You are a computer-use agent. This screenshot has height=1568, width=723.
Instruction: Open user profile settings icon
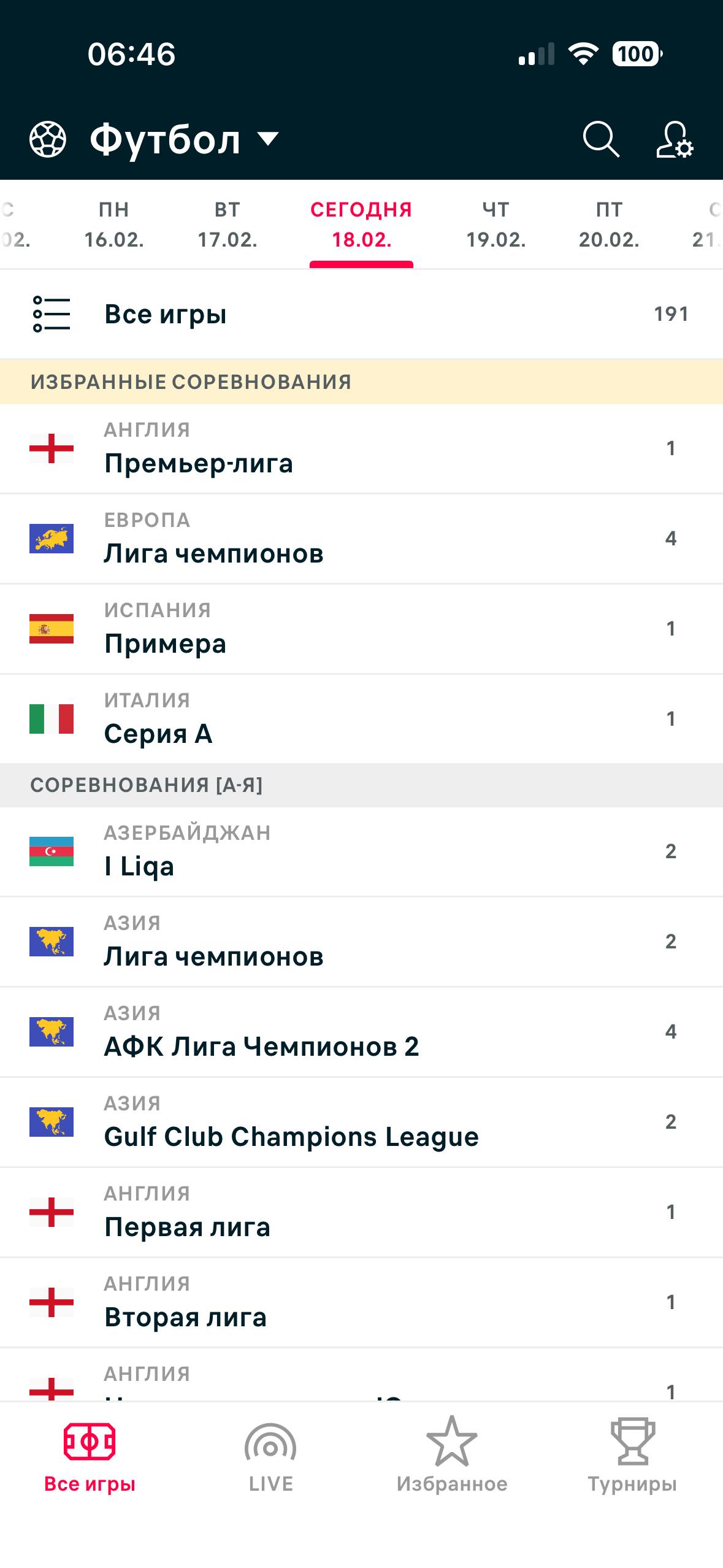(675, 139)
